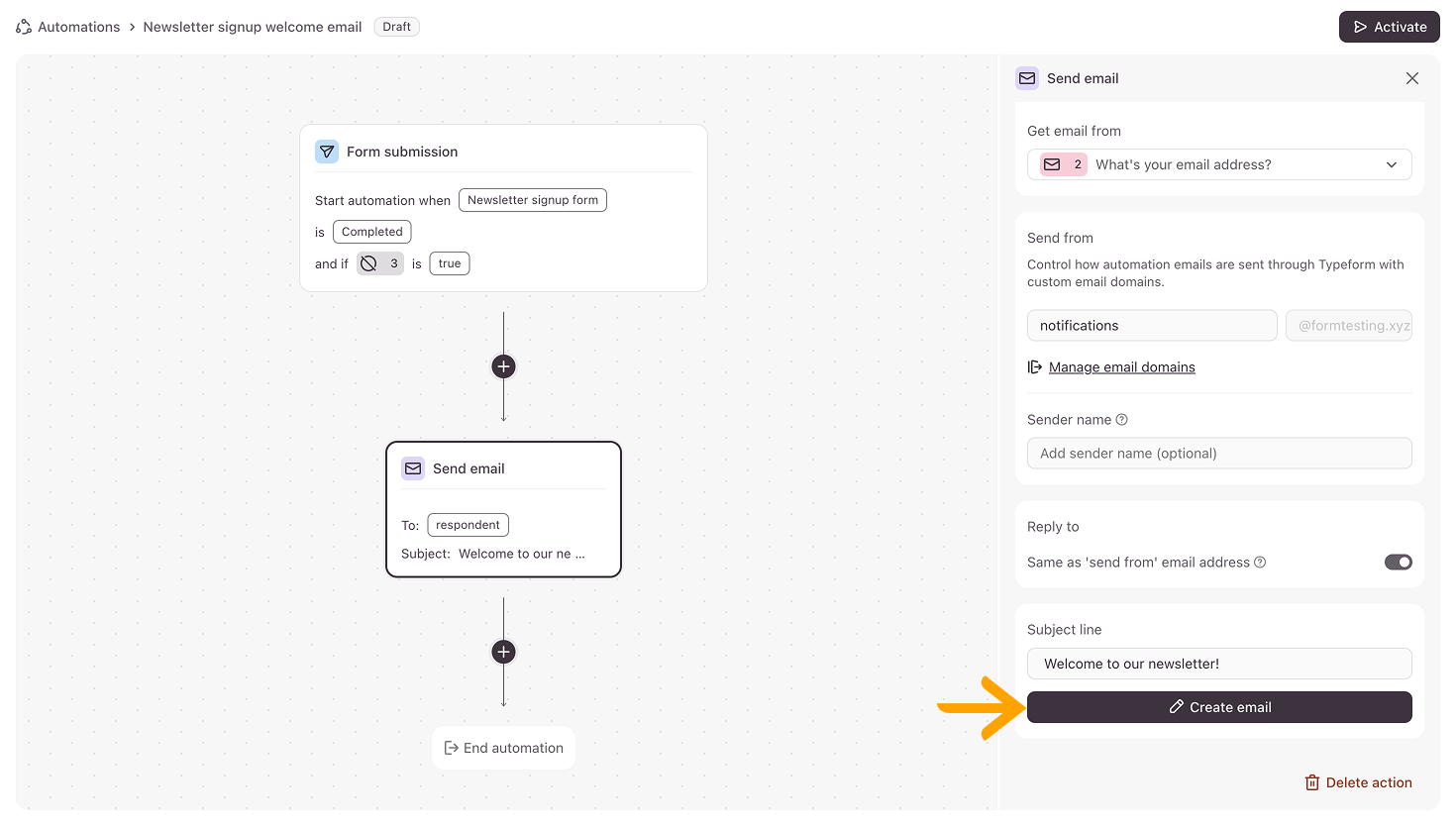This screenshot has height=826, width=1456.
Task: Click the envelope icon on the Send email node
Action: tap(413, 468)
